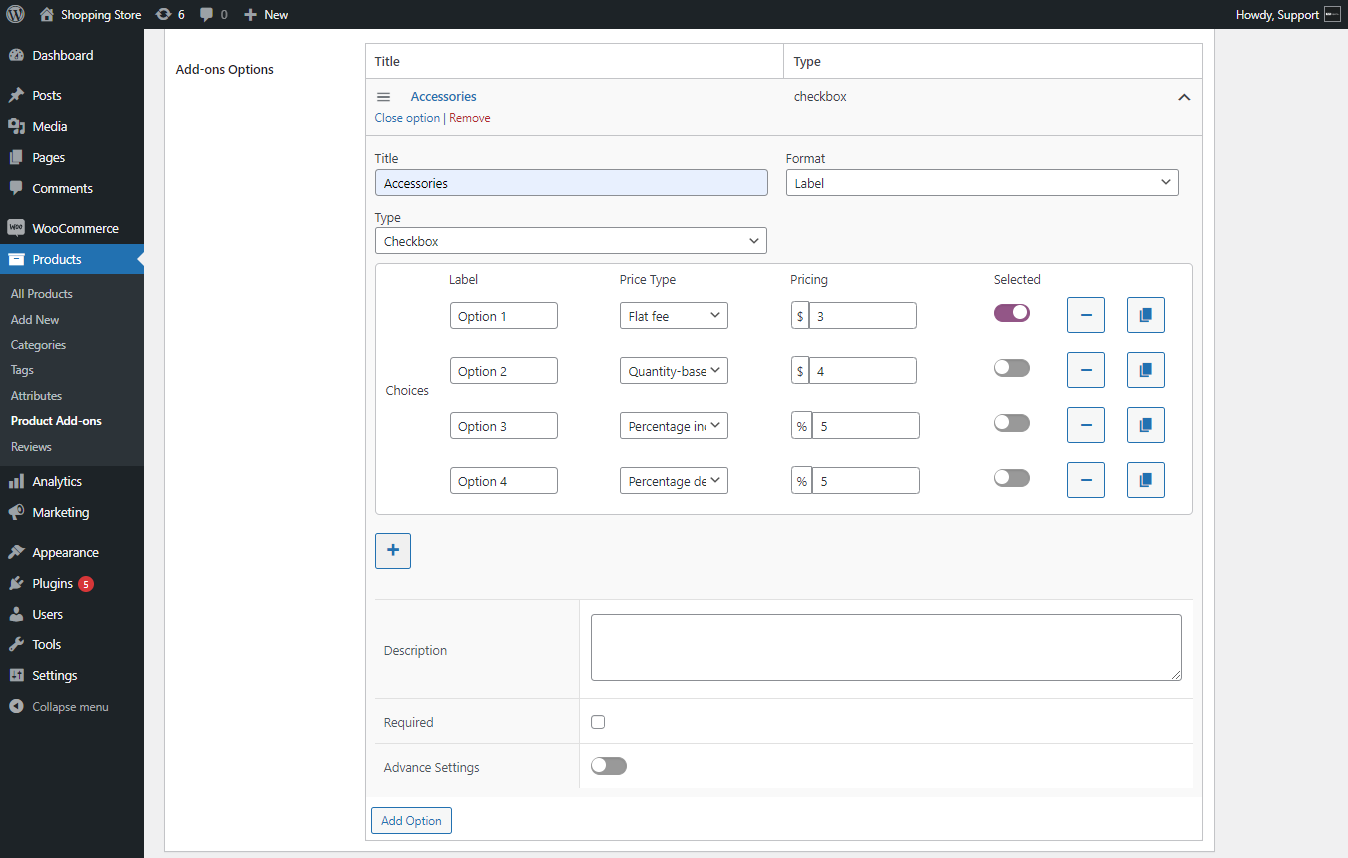Turn off Selected toggle for Option 1
This screenshot has height=858, width=1348.
pos(1012,313)
